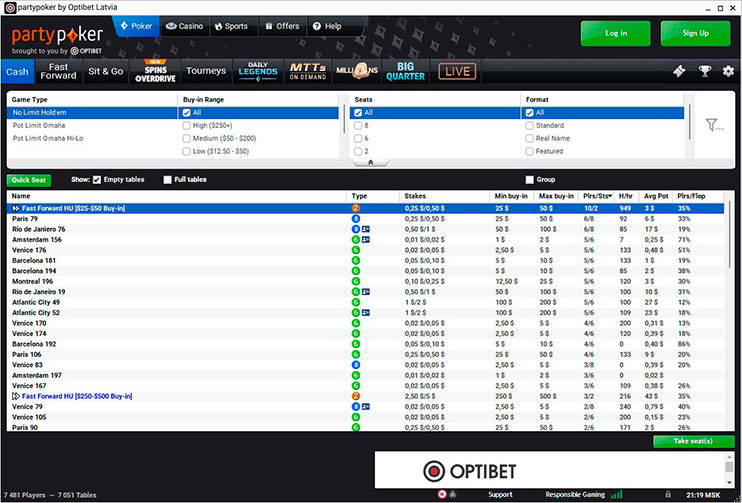Screen dimensions: 742x503
Task: Select the Pot Limit Omaha game type
Action: pos(38,126)
